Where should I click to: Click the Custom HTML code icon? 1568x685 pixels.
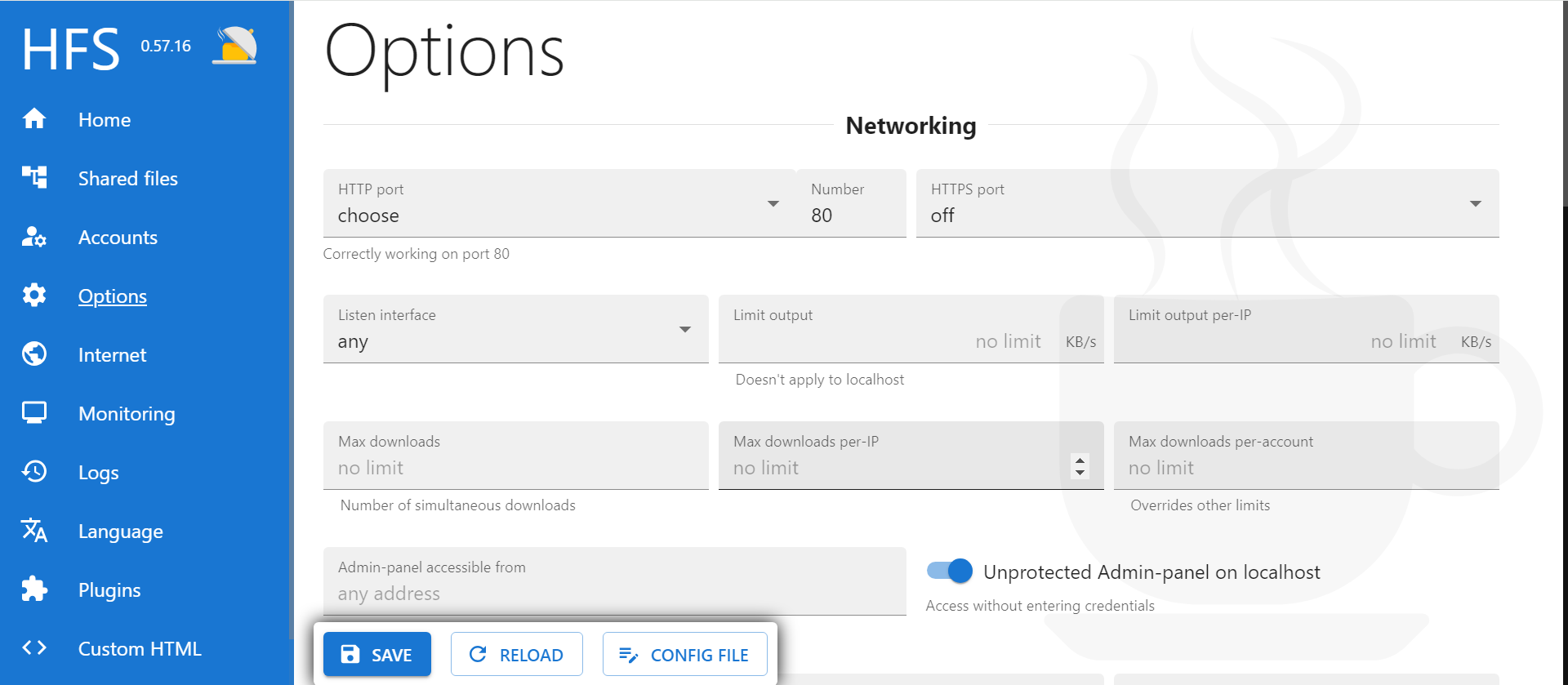(x=34, y=648)
